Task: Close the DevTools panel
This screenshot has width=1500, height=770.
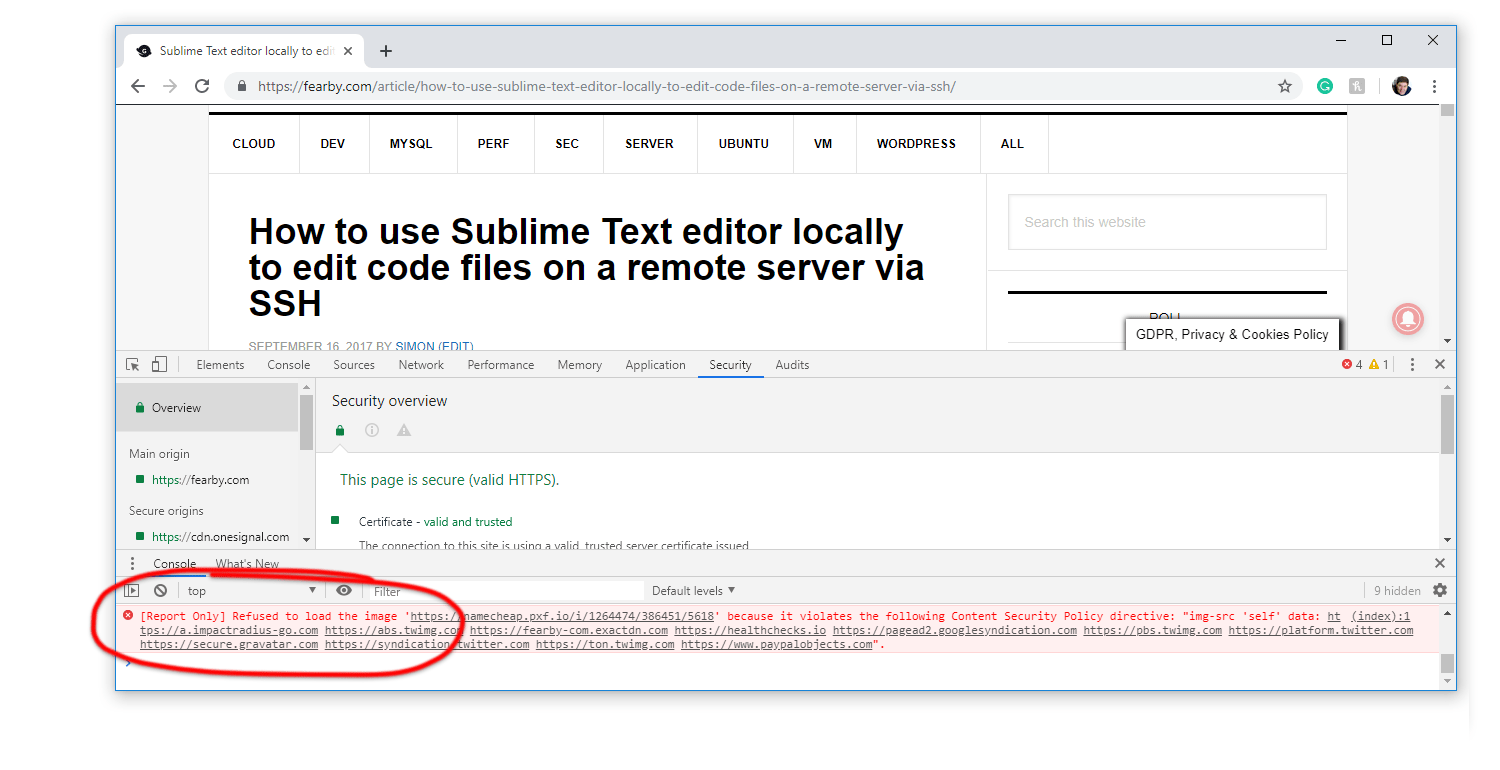Action: tap(1440, 365)
